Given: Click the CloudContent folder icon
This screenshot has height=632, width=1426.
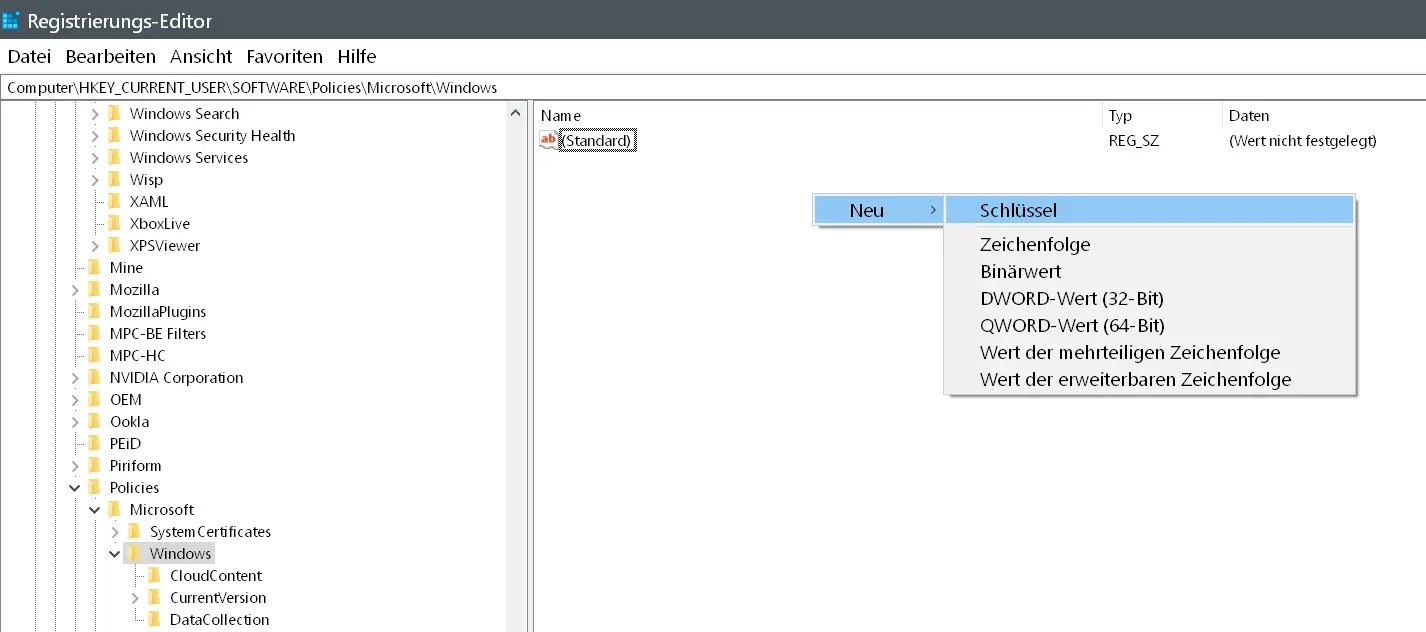Looking at the screenshot, I should pyautogui.click(x=154, y=576).
